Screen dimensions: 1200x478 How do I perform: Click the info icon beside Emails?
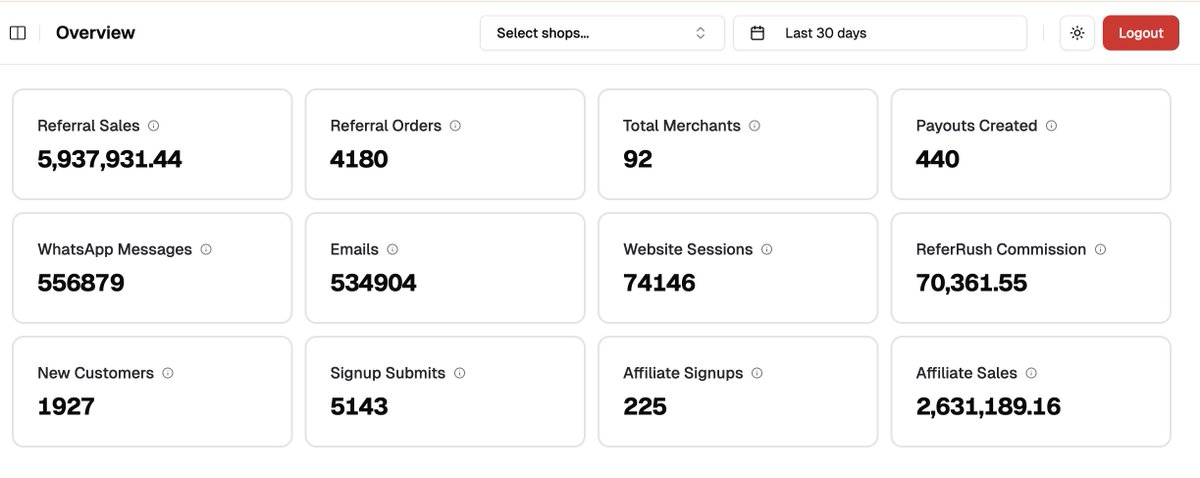coord(393,250)
